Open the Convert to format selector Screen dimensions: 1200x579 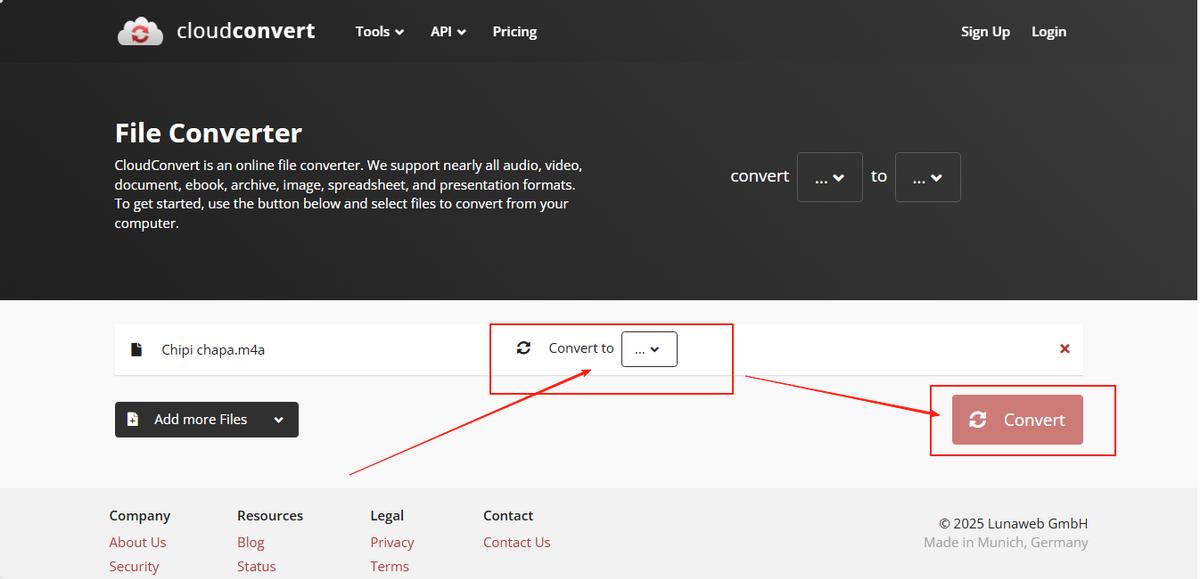coord(649,348)
